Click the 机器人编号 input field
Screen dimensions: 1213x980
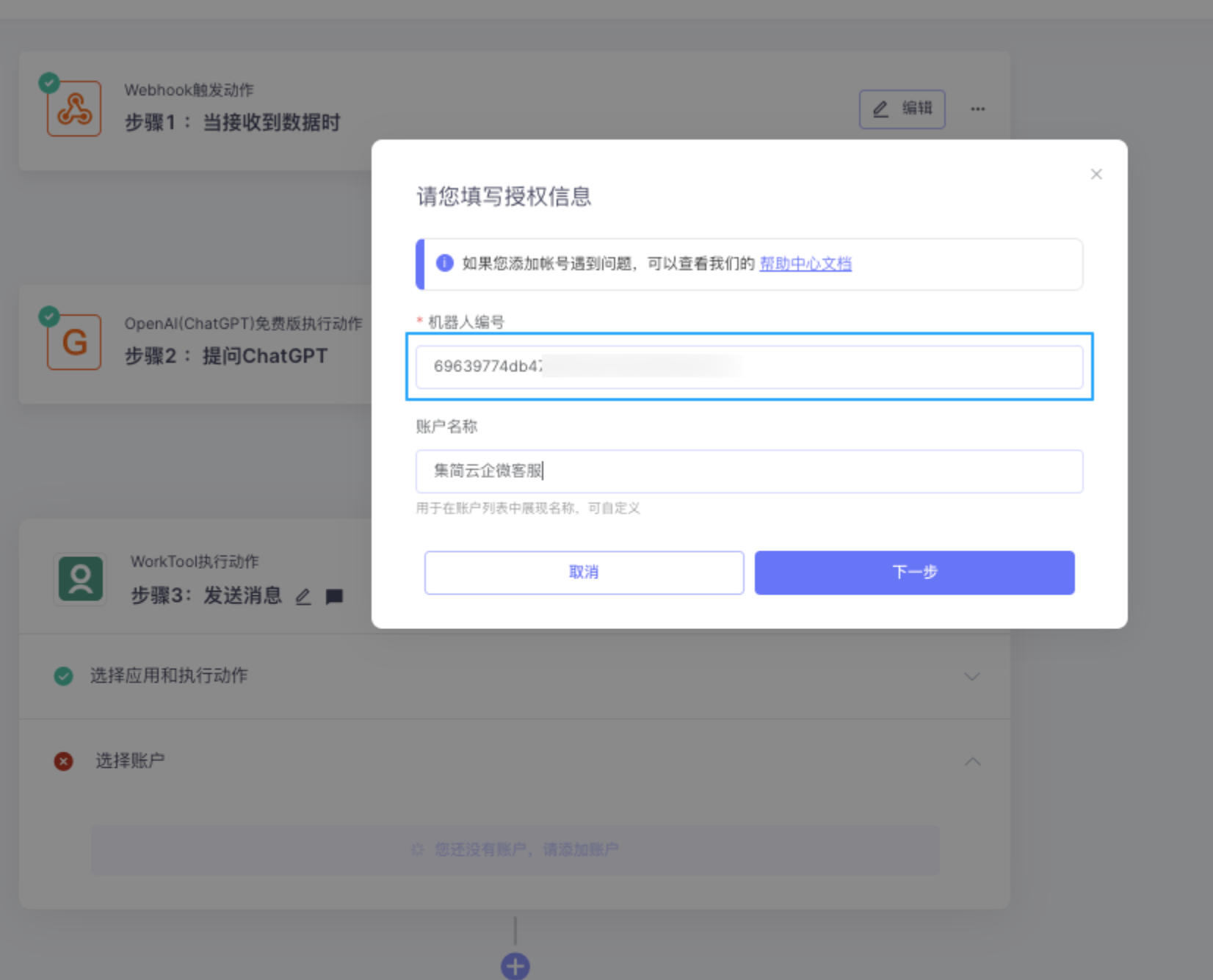pos(749,367)
